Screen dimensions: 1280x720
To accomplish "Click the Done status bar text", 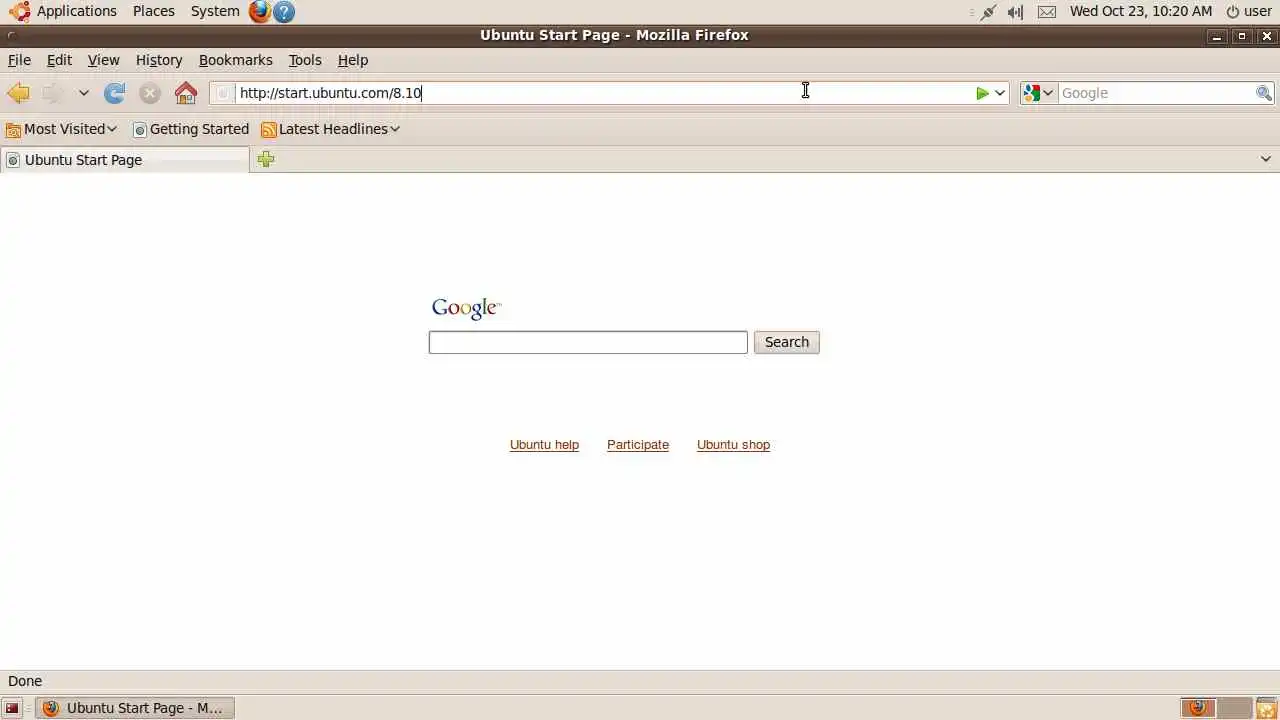I will pyautogui.click(x=25, y=681).
